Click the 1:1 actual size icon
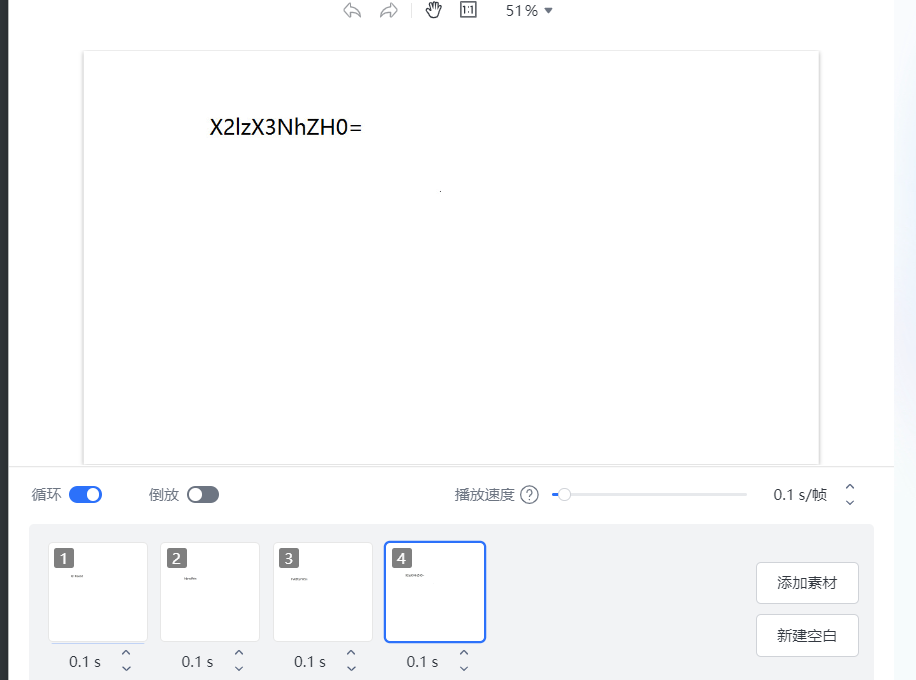 (469, 10)
